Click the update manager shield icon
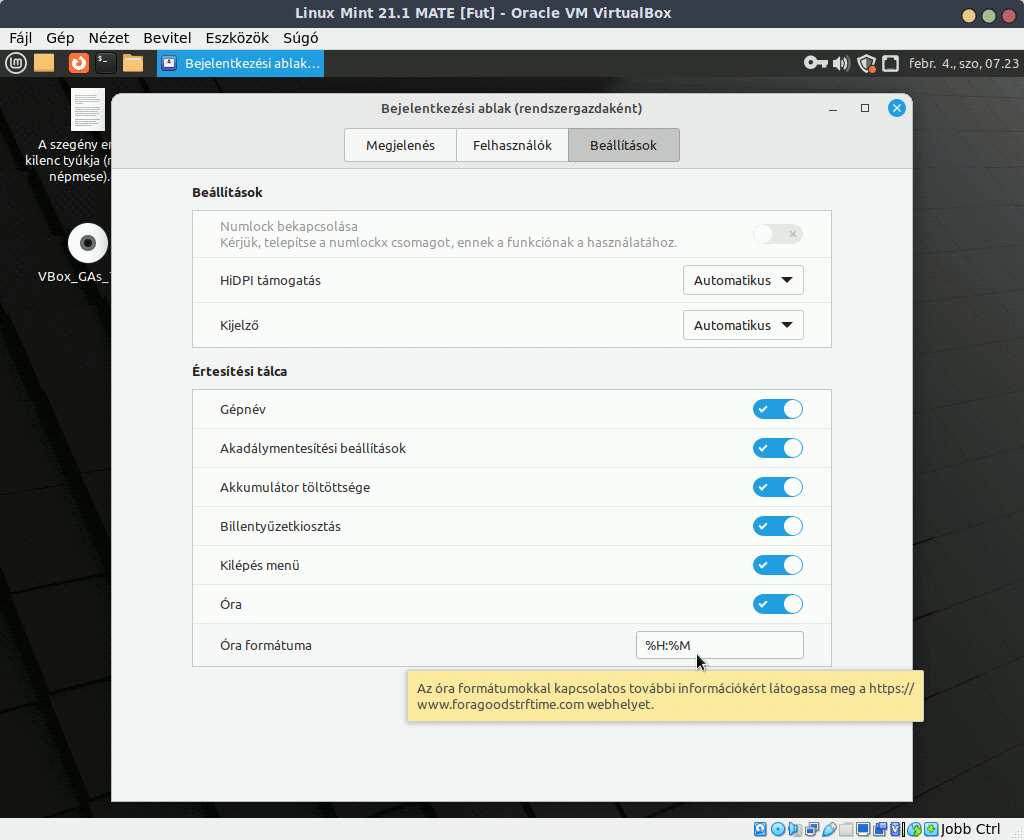The width and height of the screenshot is (1024, 840). coord(867,63)
